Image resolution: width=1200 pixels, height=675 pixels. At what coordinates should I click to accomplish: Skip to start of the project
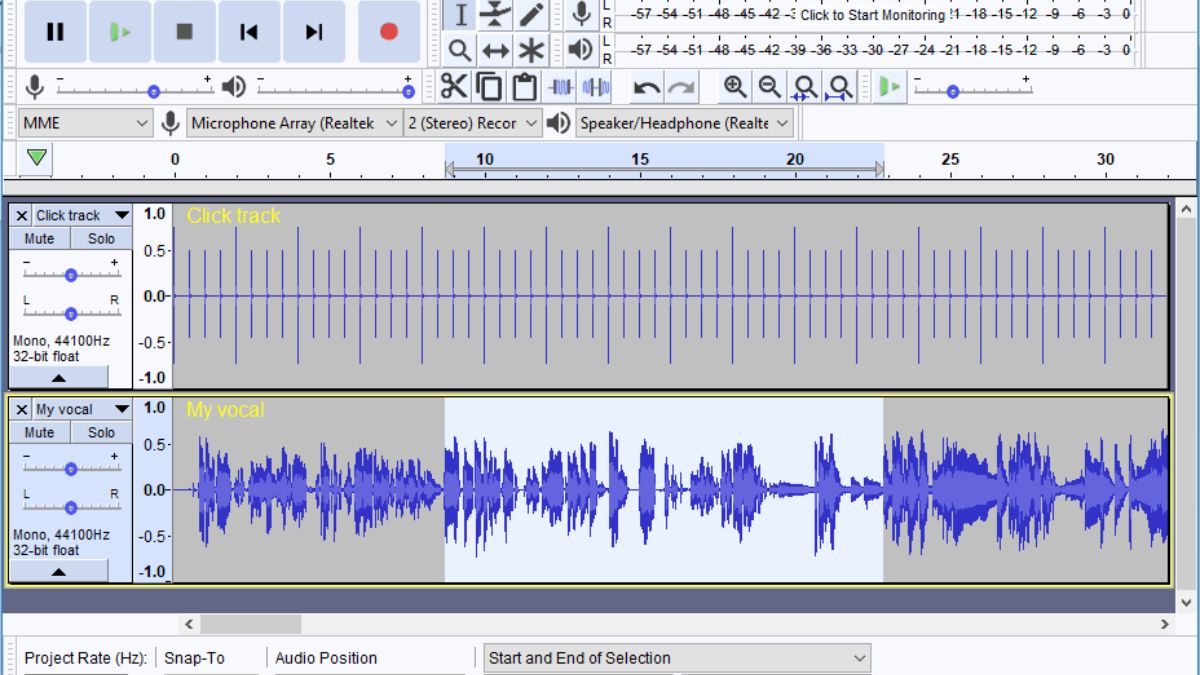click(x=249, y=32)
